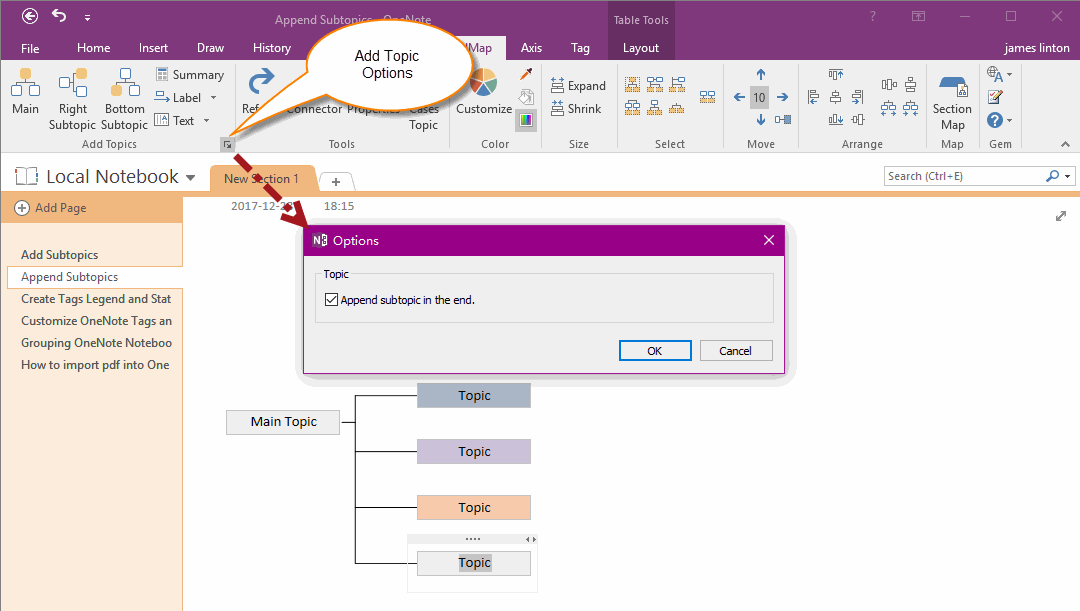The width and height of the screenshot is (1080, 611).
Task: Switch to the History tab
Action: coord(271,48)
